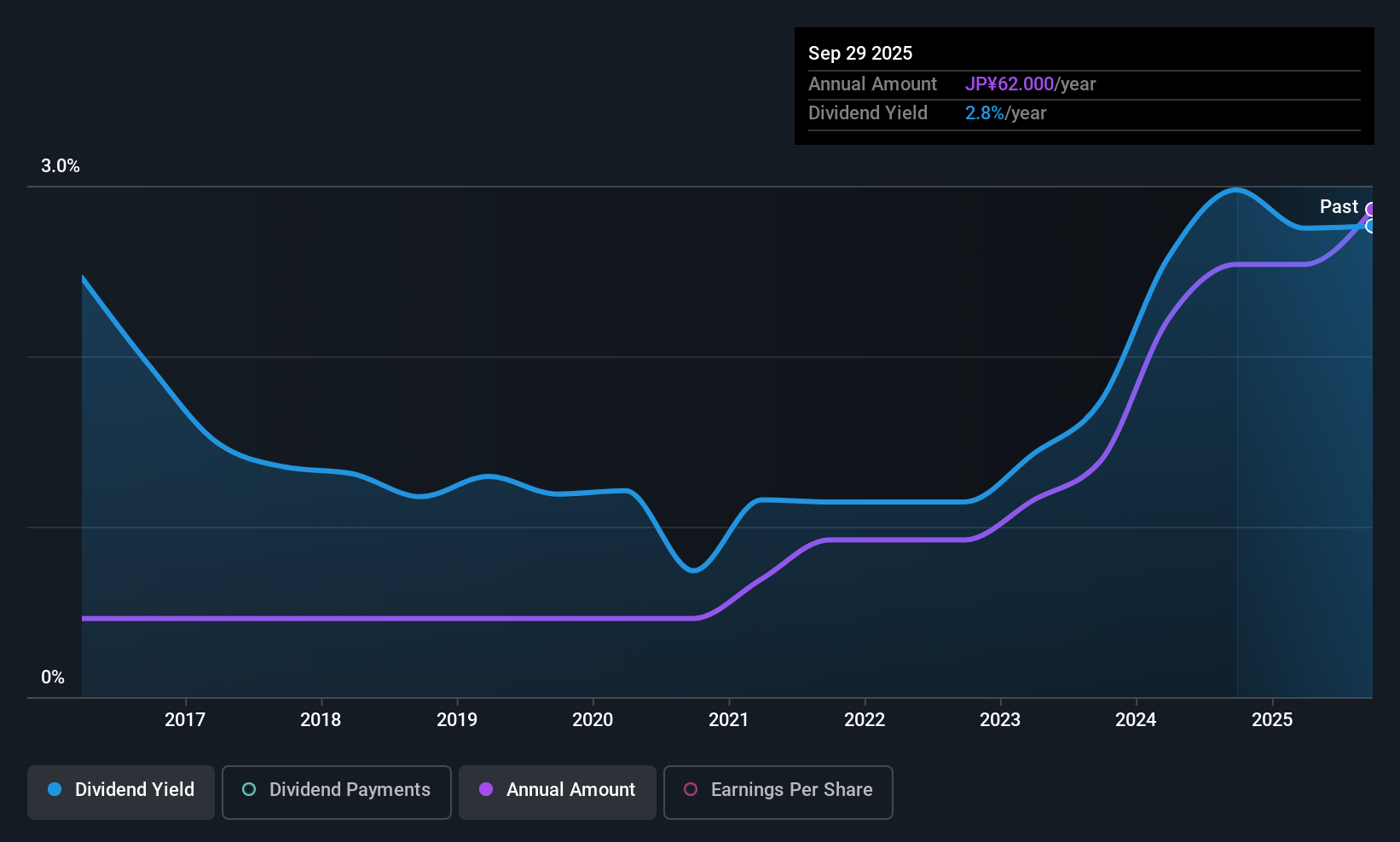Click the 0% y-axis label
The height and width of the screenshot is (842, 1400).
tap(53, 678)
